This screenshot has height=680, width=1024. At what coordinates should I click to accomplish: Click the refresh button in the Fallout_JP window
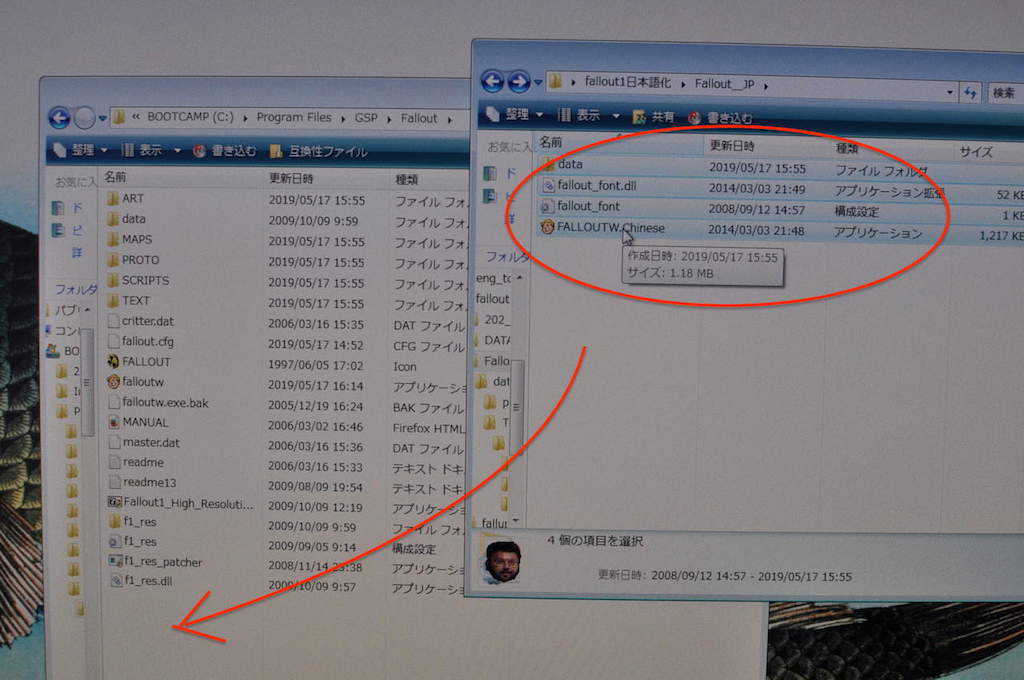click(x=970, y=93)
